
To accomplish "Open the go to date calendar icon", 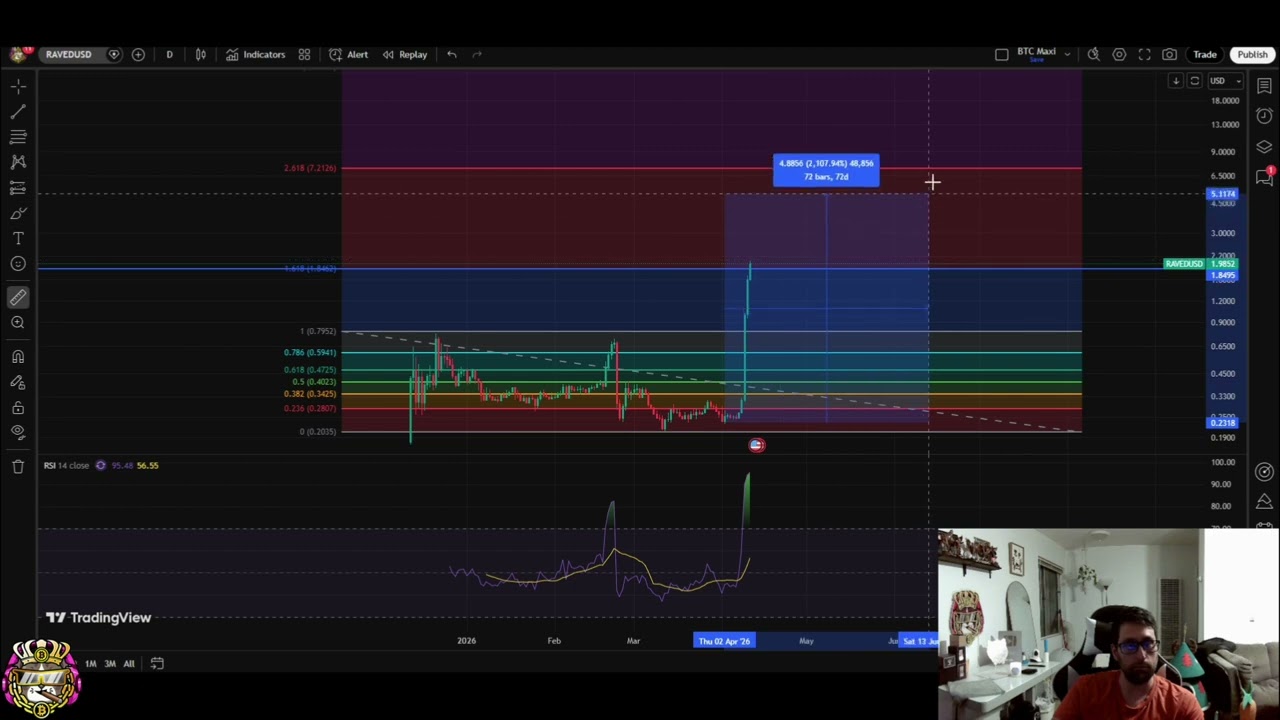I will 157,663.
